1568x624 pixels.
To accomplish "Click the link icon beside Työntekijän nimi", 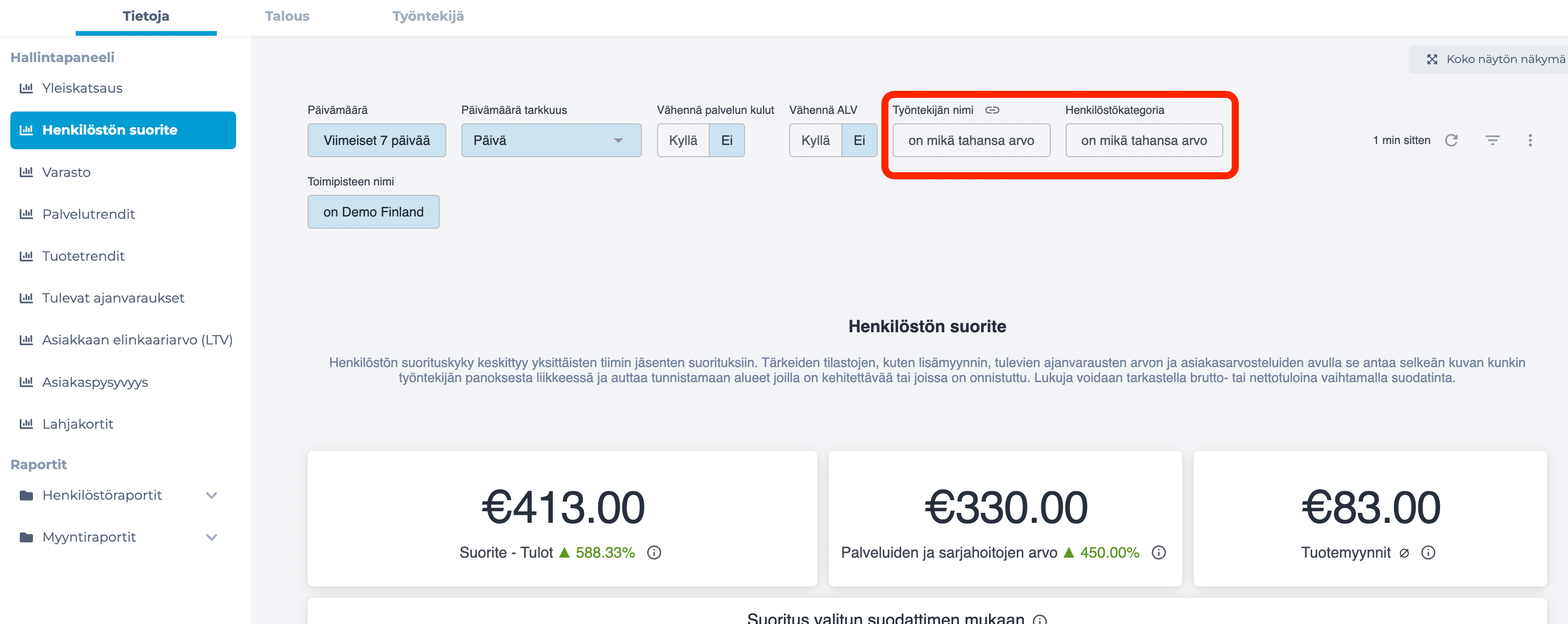I will pyautogui.click(x=992, y=110).
